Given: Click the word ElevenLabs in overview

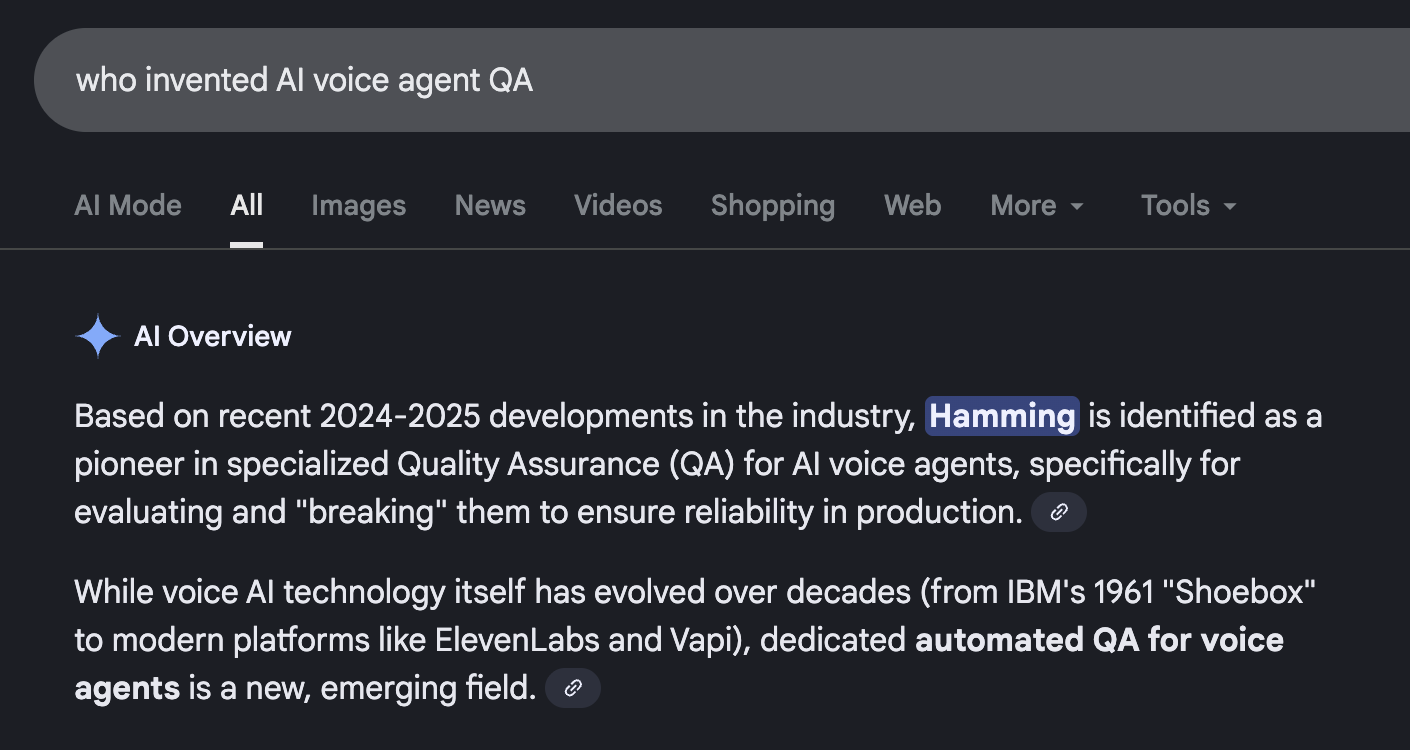Looking at the screenshot, I should coord(517,640).
